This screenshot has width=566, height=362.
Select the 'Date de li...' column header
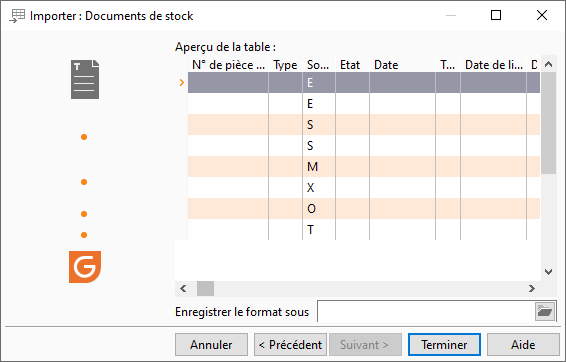(493, 65)
